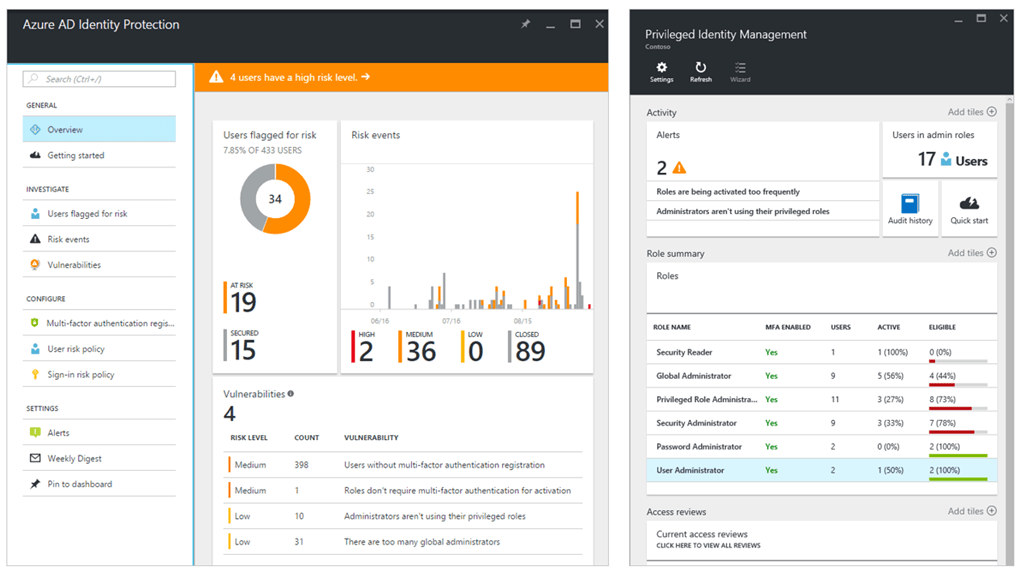Select the User Administrator role row
Viewport: 1024px width, 575px height.
[x=822, y=470]
